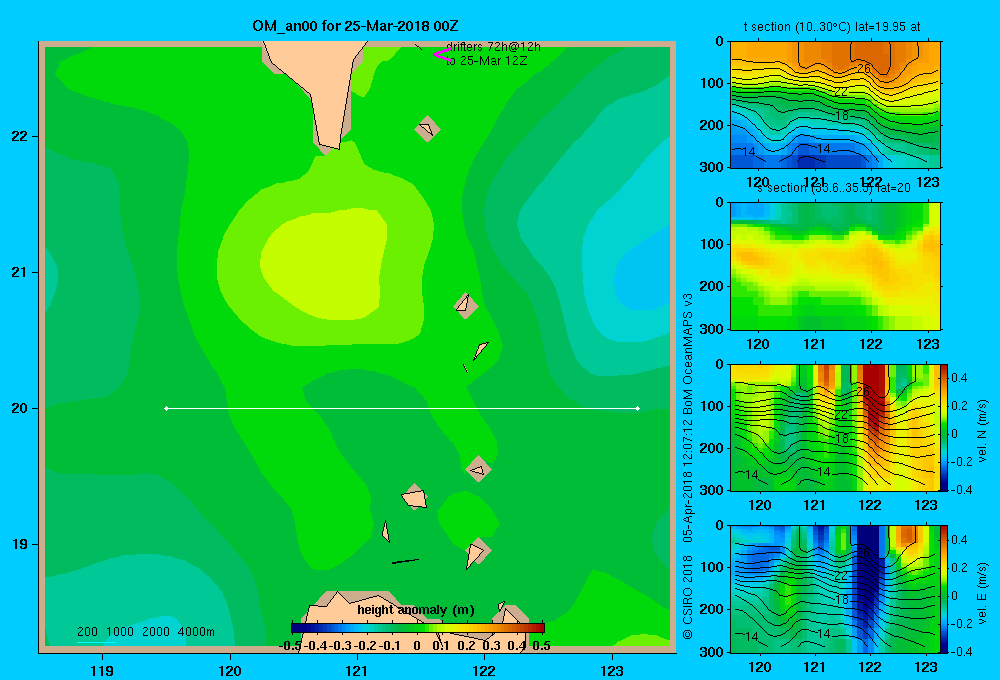
Task: Click the 't section (10..30°C) lat=19.95' title
Action: pyautogui.click(x=832, y=27)
